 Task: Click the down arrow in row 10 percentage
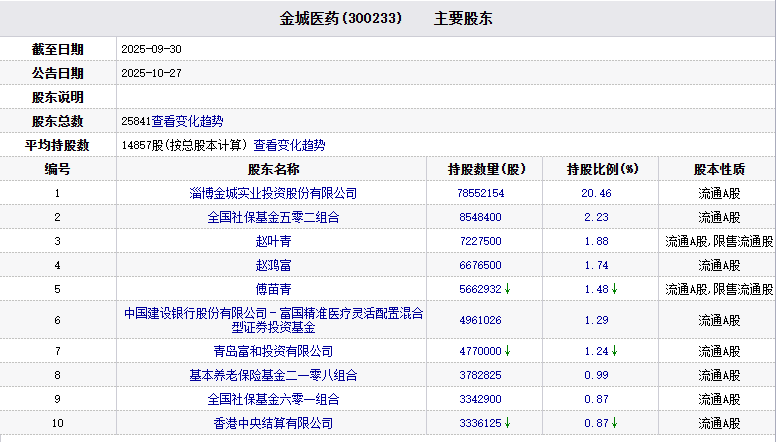pos(613,423)
